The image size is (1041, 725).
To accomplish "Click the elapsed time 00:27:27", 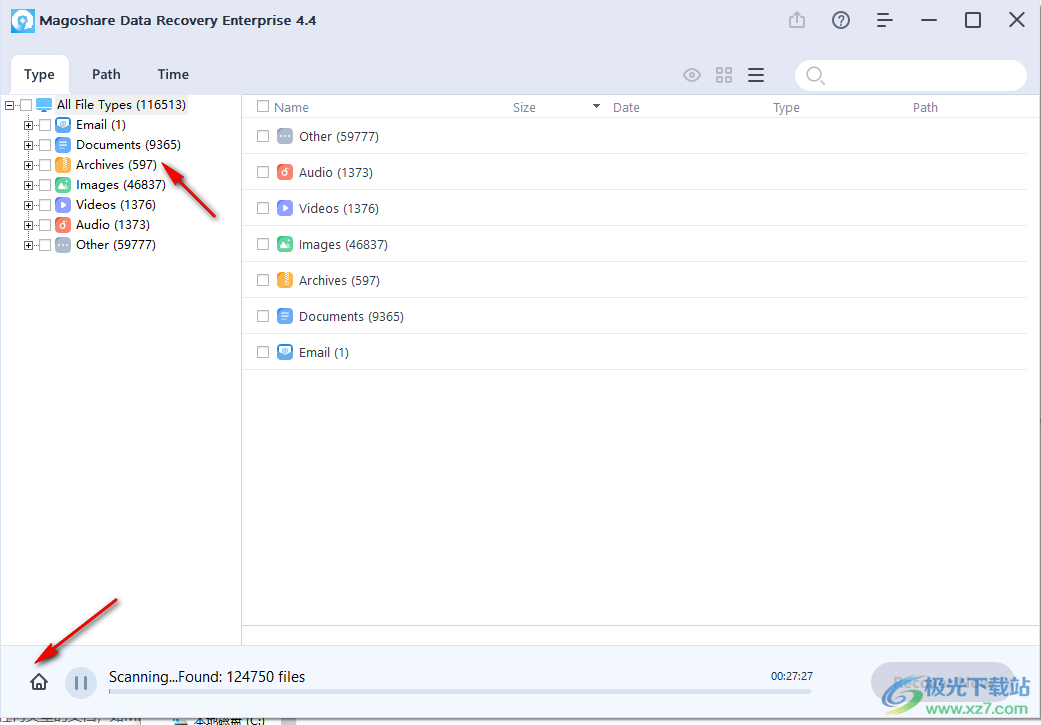I will pyautogui.click(x=791, y=676).
